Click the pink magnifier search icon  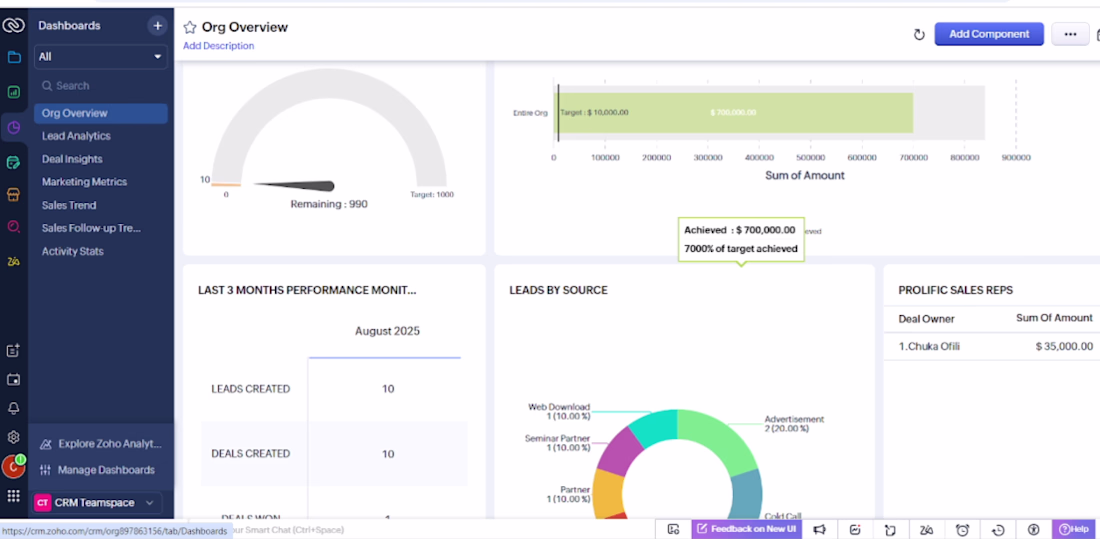point(13,227)
